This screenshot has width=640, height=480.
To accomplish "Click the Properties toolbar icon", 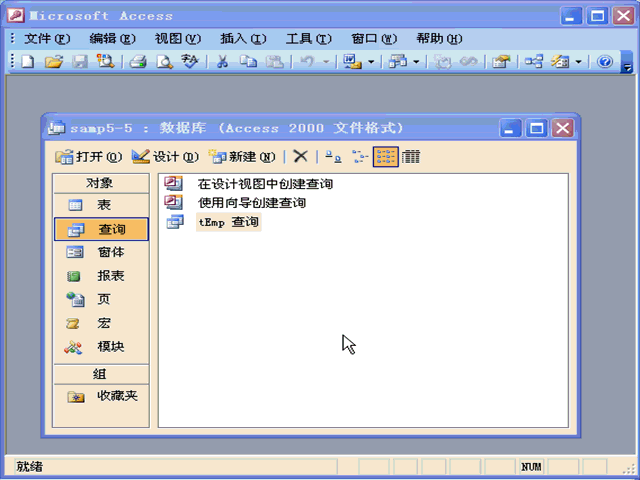I will pyautogui.click(x=501, y=62).
